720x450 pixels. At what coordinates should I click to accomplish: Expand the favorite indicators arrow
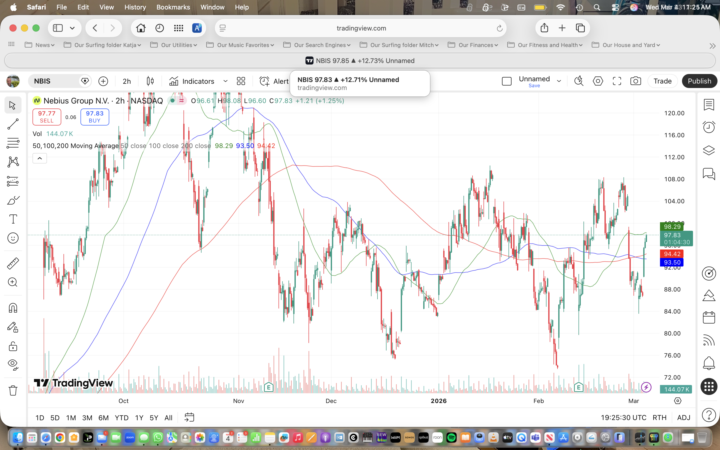pos(225,81)
